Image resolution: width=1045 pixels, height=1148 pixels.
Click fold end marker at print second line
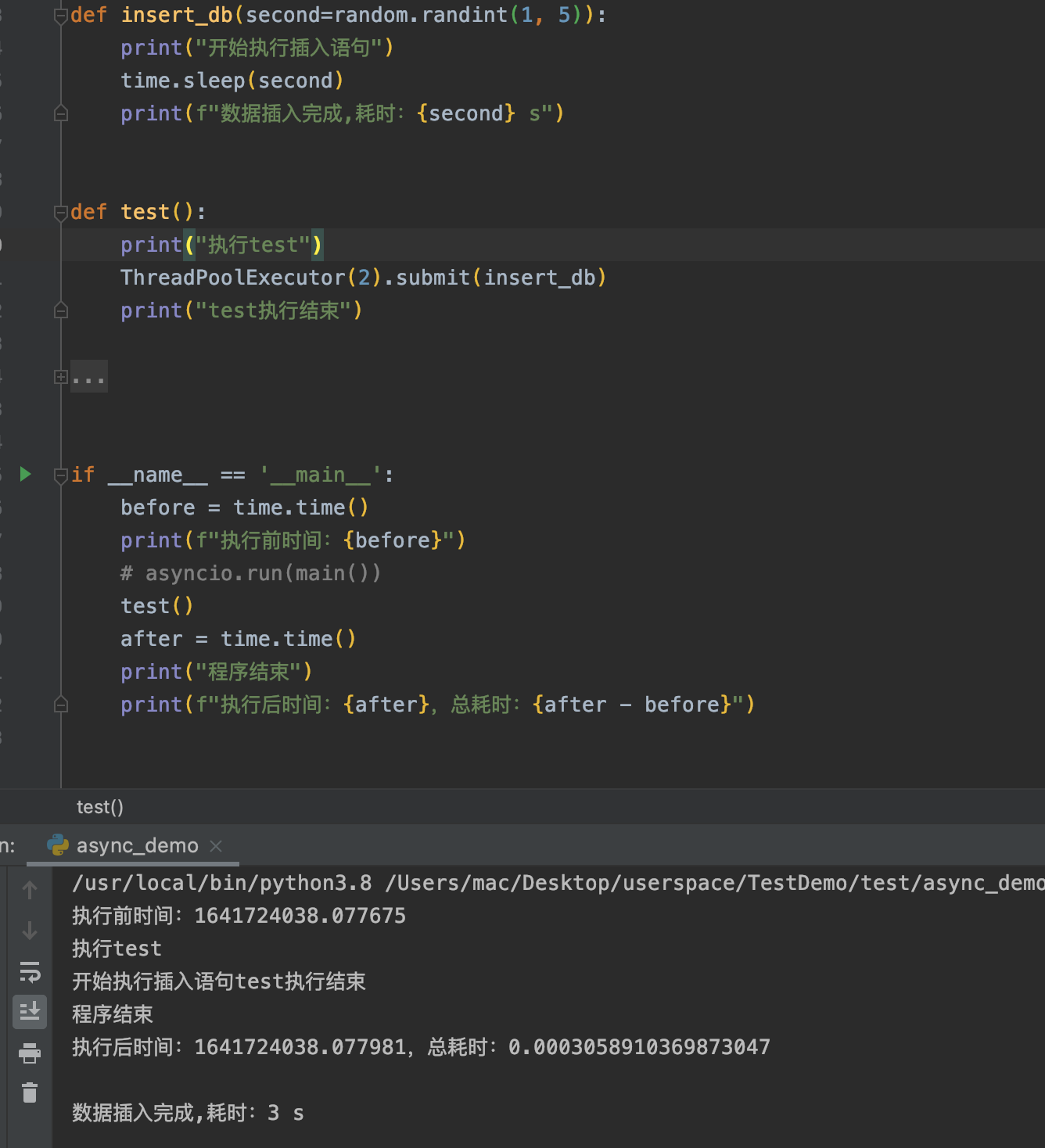pyautogui.click(x=61, y=114)
